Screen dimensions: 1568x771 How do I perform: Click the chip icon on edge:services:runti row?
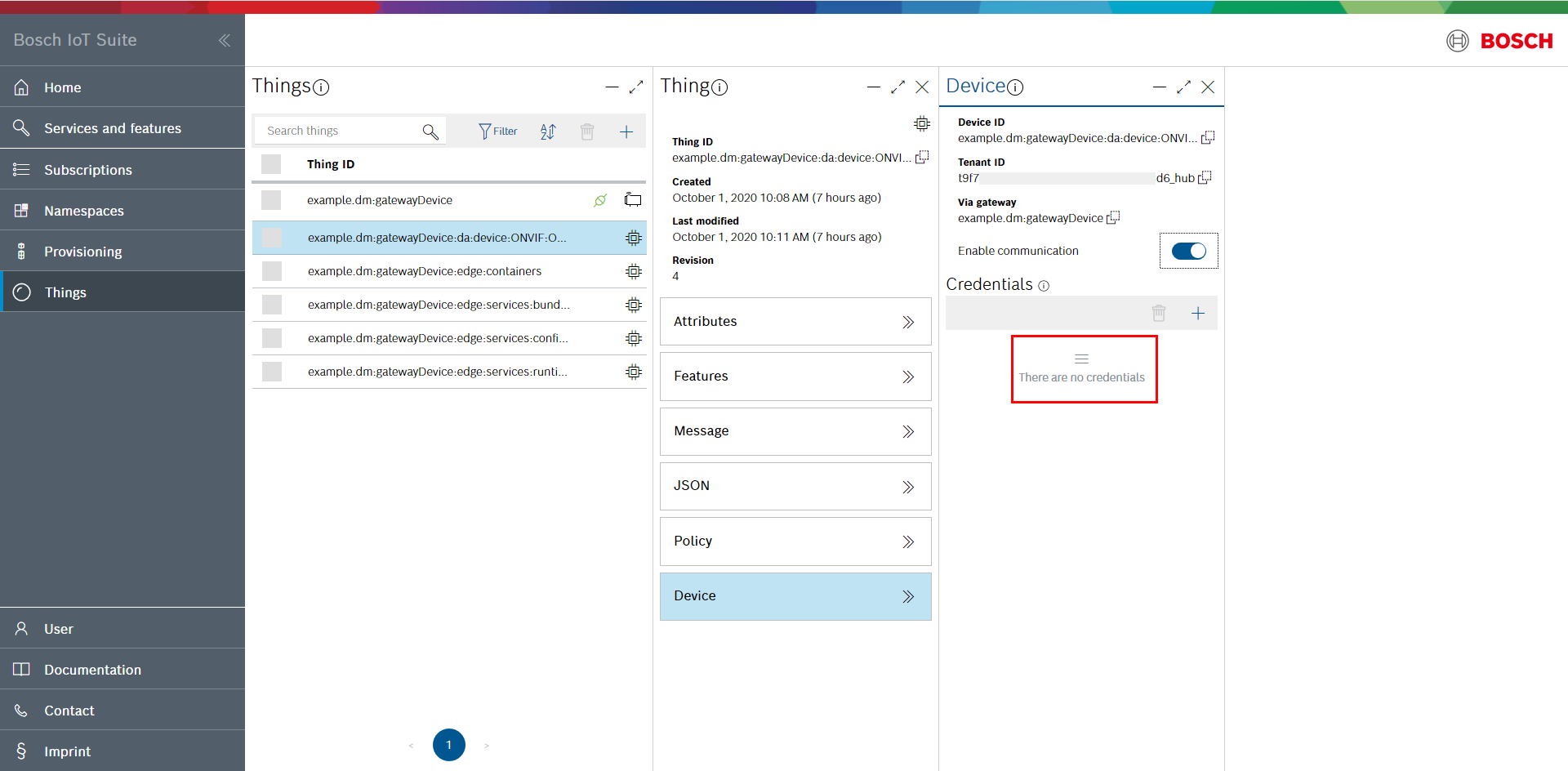634,372
